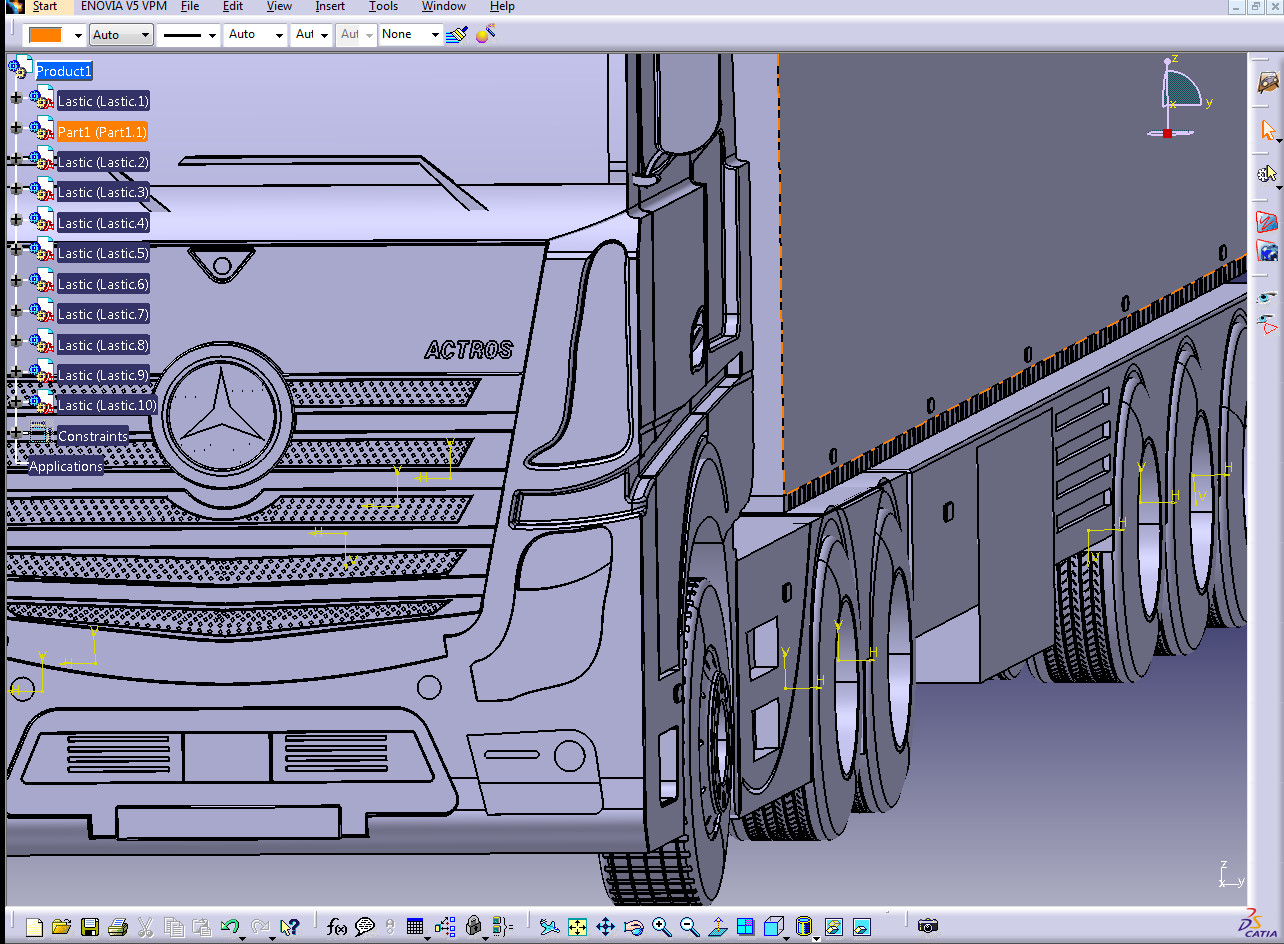1284x944 pixels.
Task: Open the transparency Auto dropdown
Action: click(120, 35)
